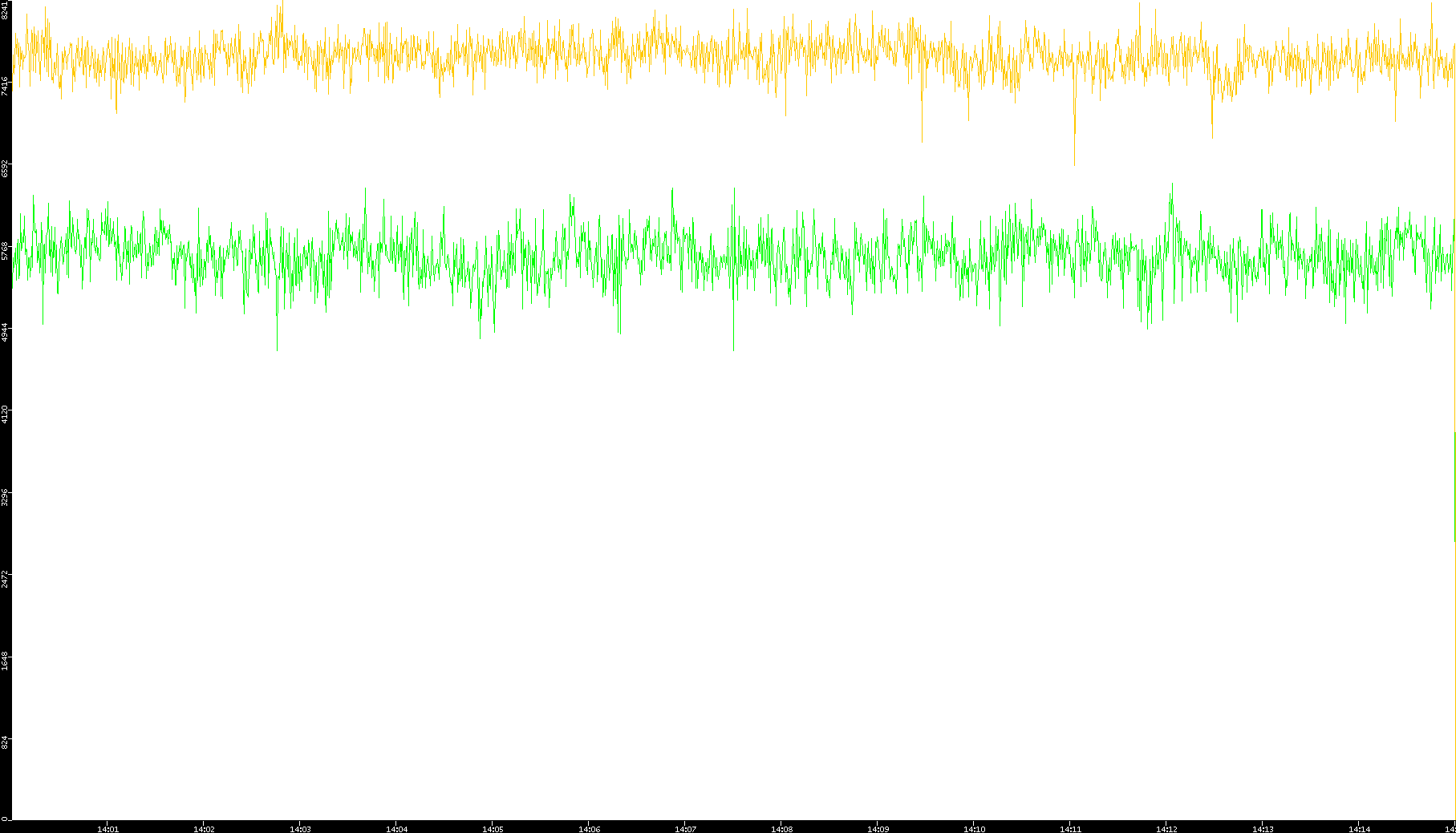Screen dimensions: 1456x833
Task: Select the 14:10 time label
Action: pyautogui.click(x=974, y=829)
